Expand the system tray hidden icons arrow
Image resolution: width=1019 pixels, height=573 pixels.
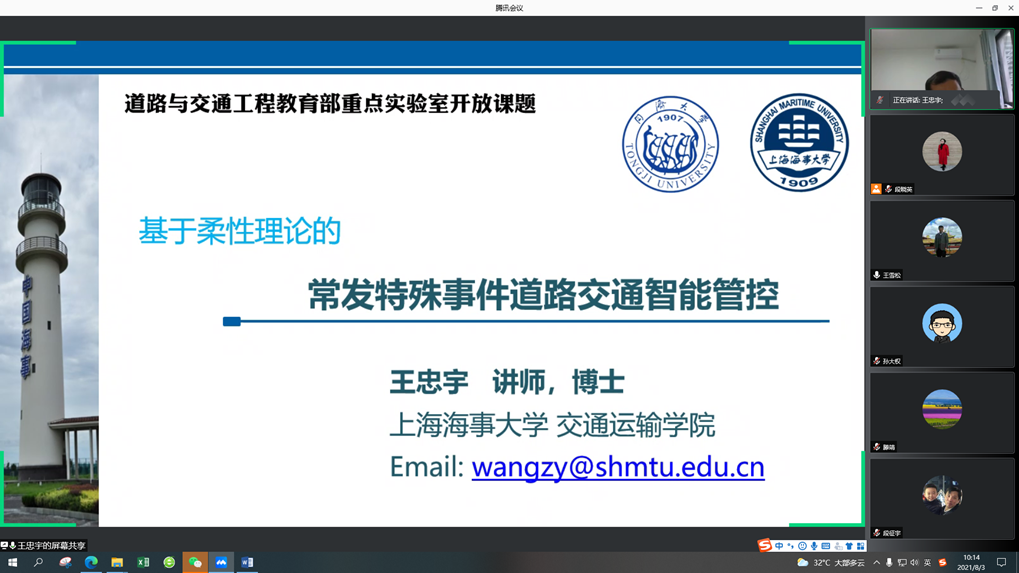point(877,563)
